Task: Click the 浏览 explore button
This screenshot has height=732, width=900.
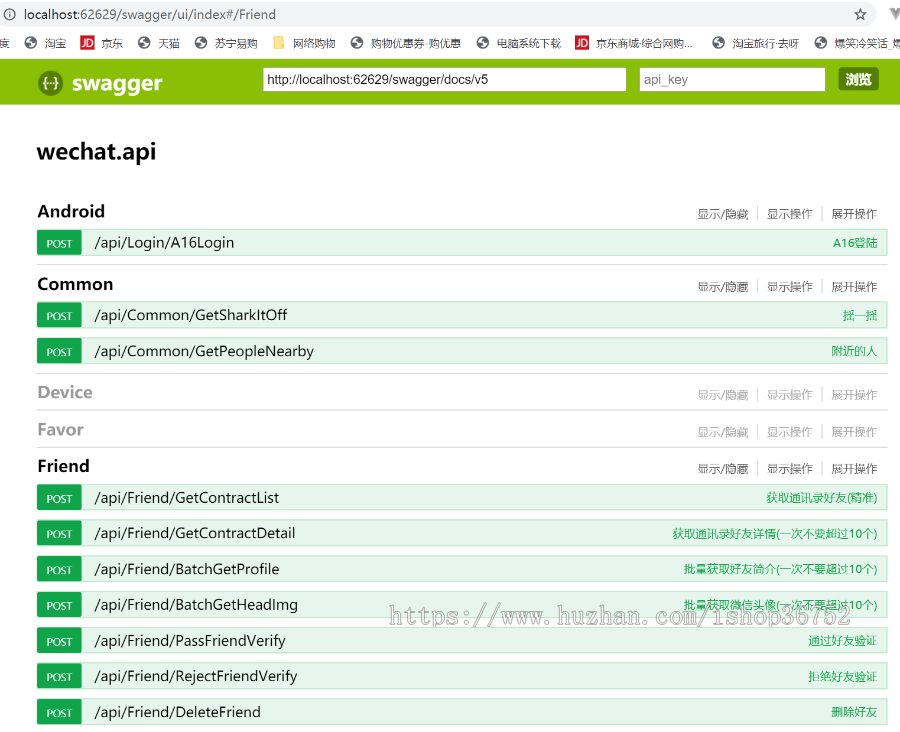Action: click(x=858, y=80)
